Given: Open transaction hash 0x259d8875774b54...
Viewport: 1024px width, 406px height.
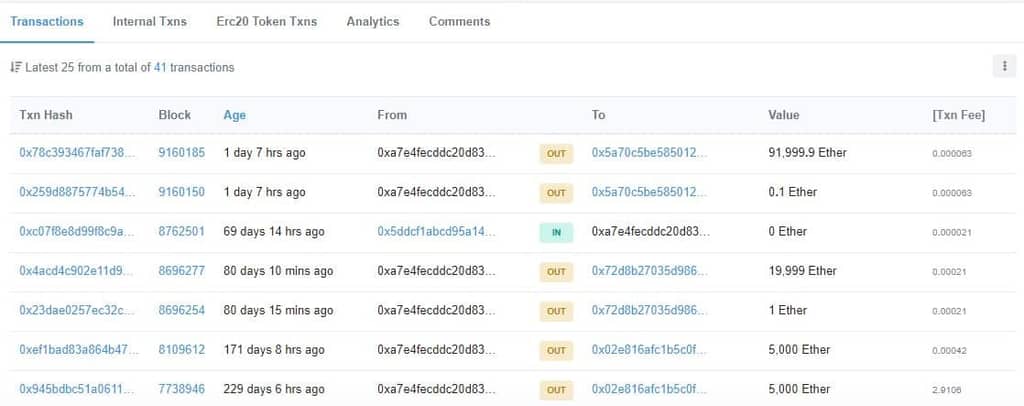Looking at the screenshot, I should [78, 192].
